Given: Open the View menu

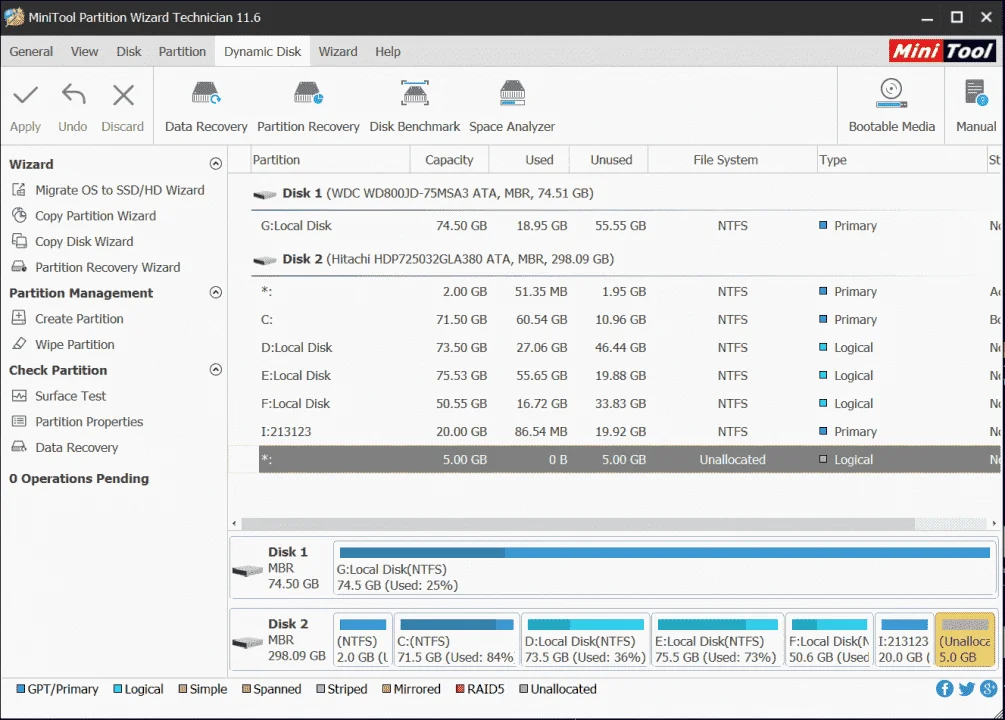Looking at the screenshot, I should (85, 51).
